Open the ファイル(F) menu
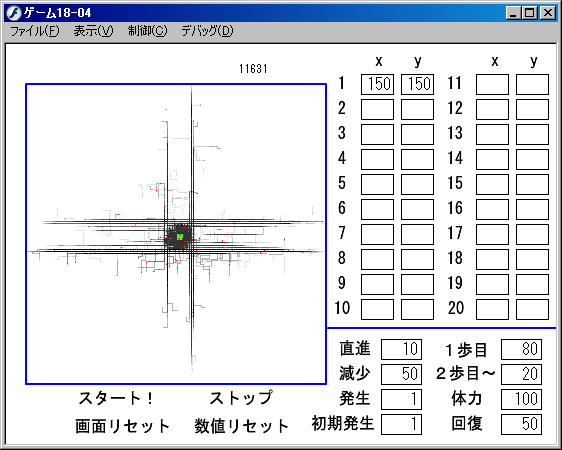The image size is (562, 450). [x=34, y=31]
